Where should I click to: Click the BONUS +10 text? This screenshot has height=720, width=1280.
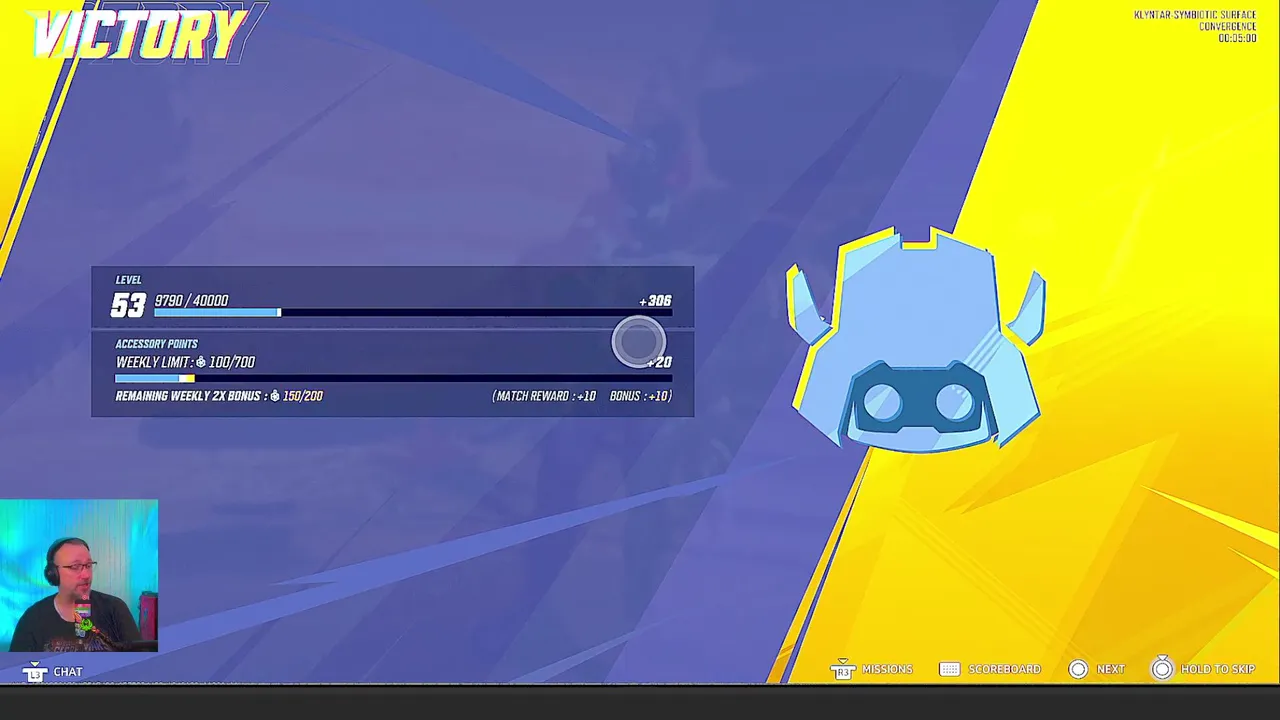[x=641, y=396]
